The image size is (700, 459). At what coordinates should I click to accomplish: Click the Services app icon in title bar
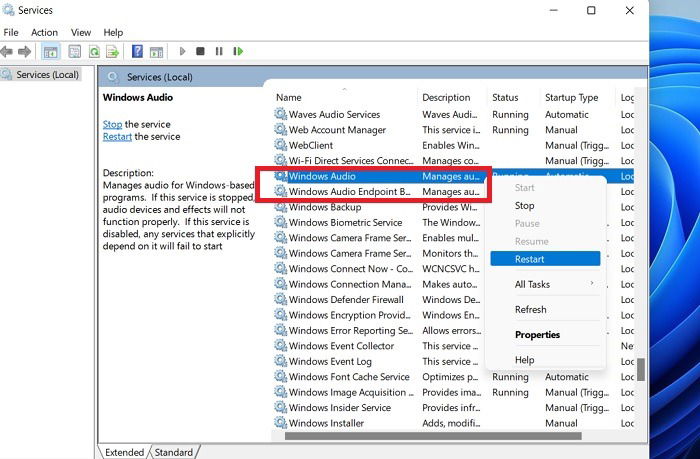point(8,9)
